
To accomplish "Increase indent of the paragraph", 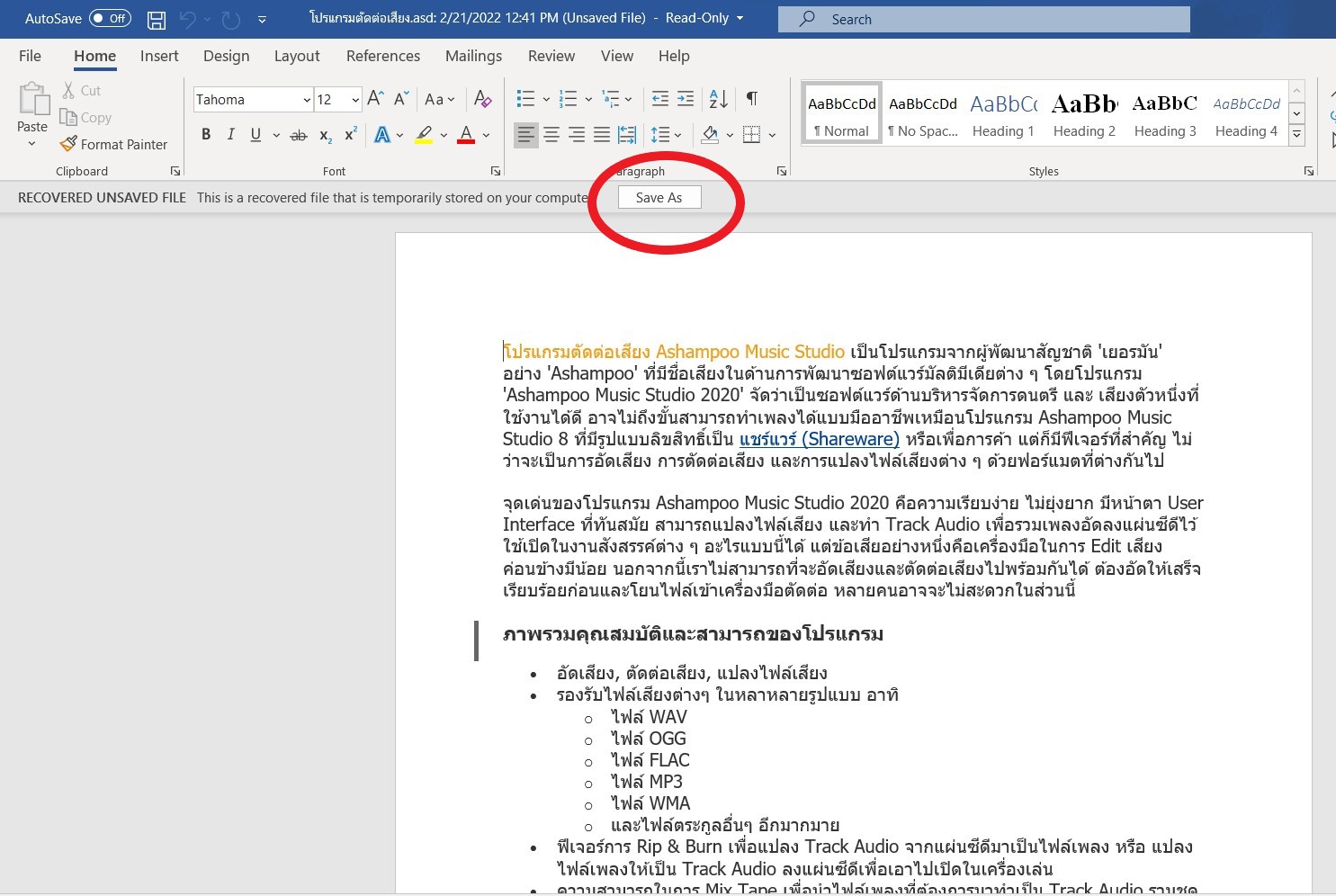I will (686, 99).
